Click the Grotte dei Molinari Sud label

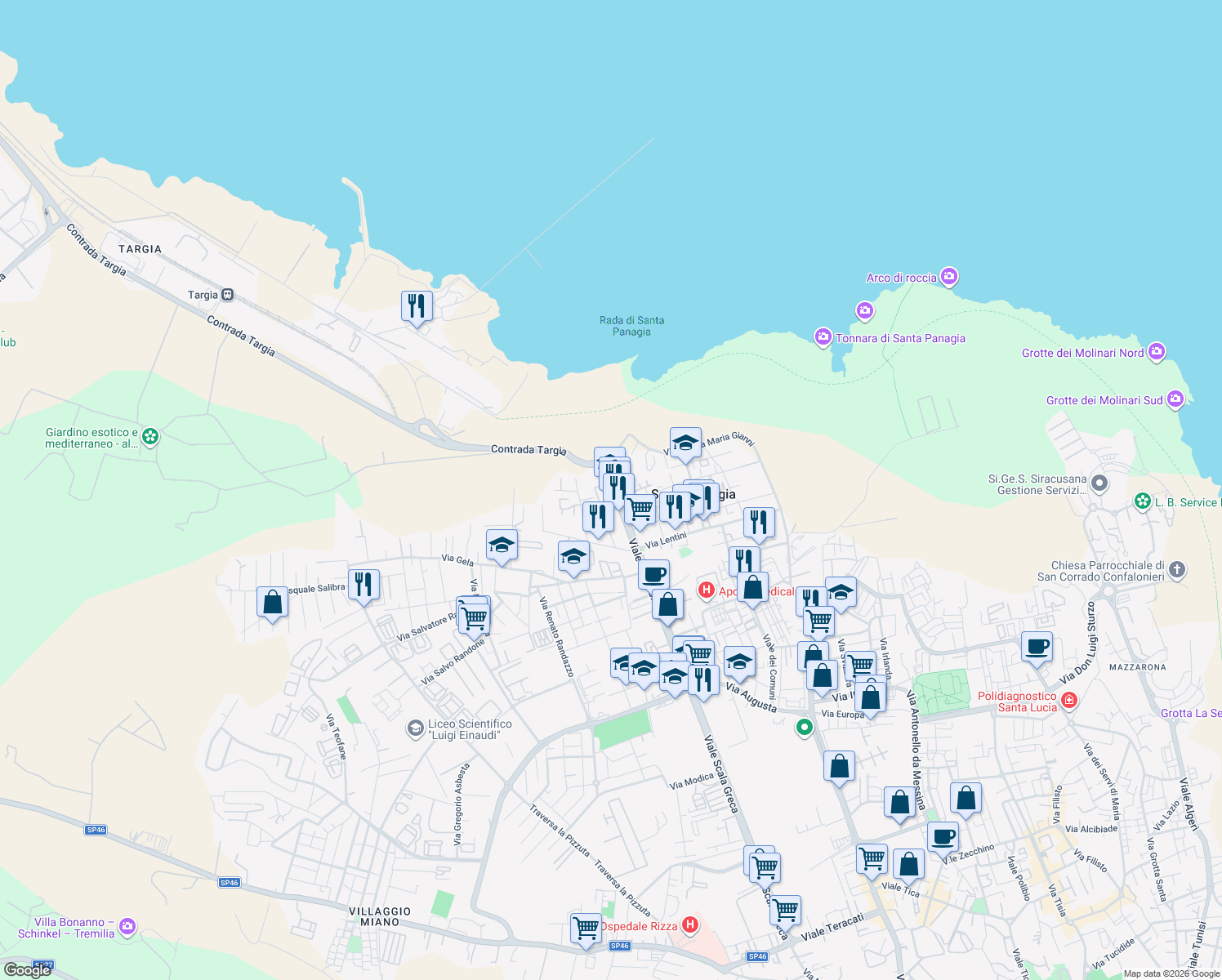tap(1104, 400)
